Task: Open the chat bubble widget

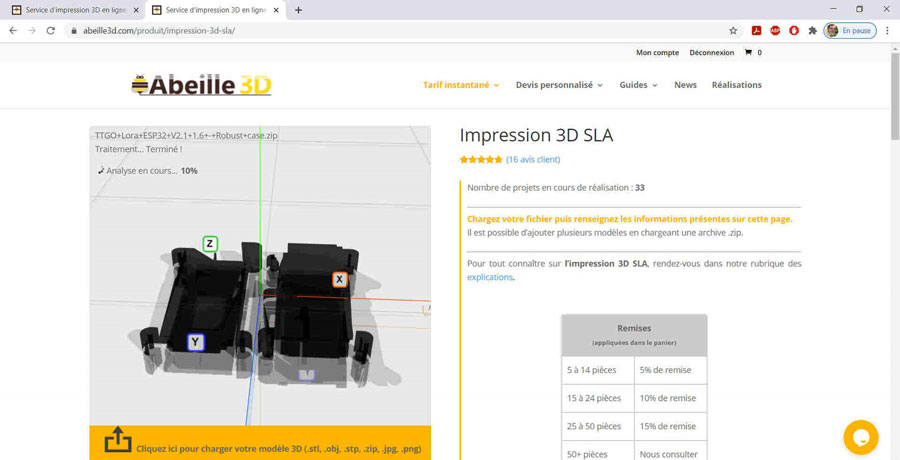Action: tap(861, 437)
